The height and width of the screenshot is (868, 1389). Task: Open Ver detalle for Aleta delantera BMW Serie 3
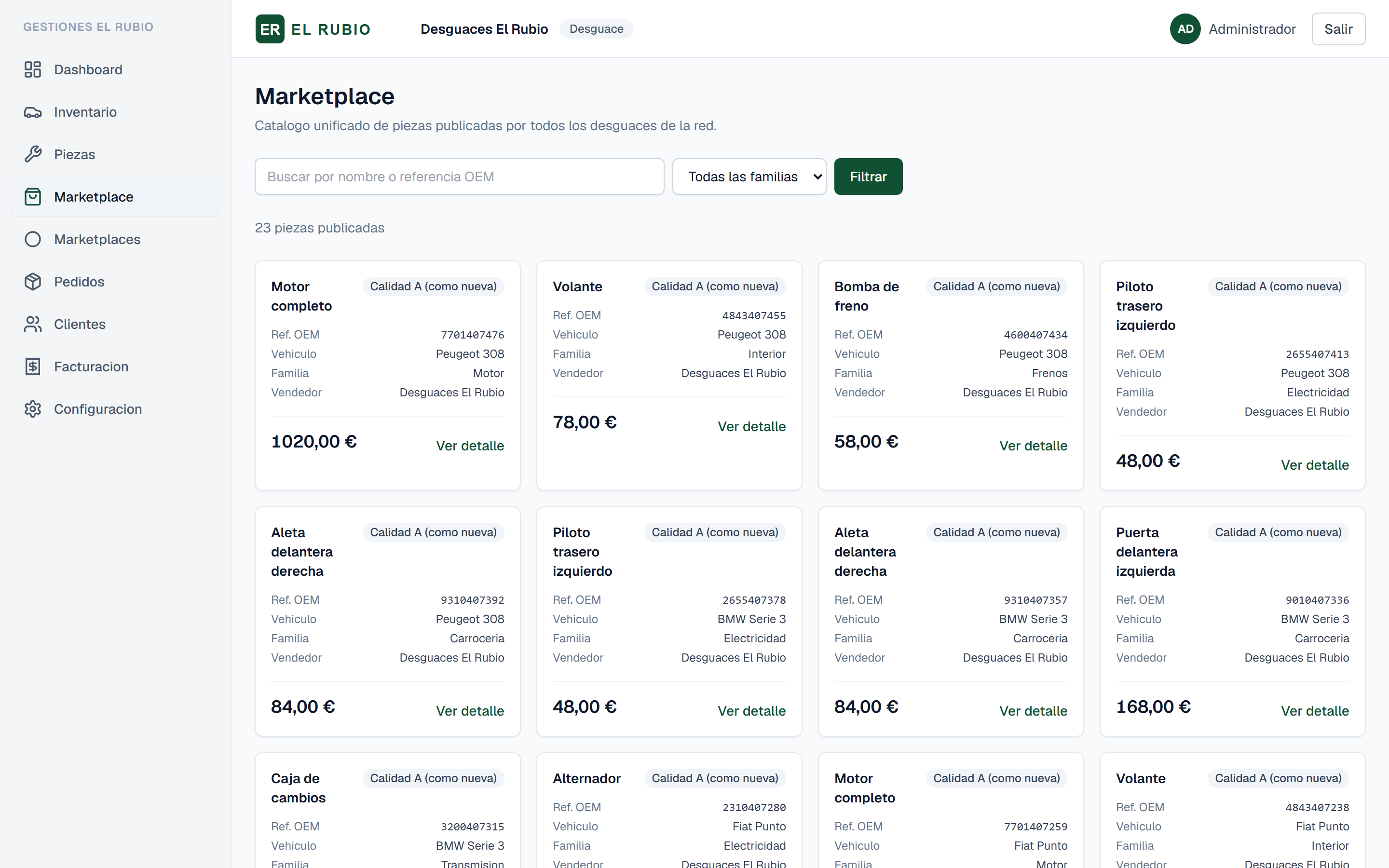pyautogui.click(x=1033, y=711)
